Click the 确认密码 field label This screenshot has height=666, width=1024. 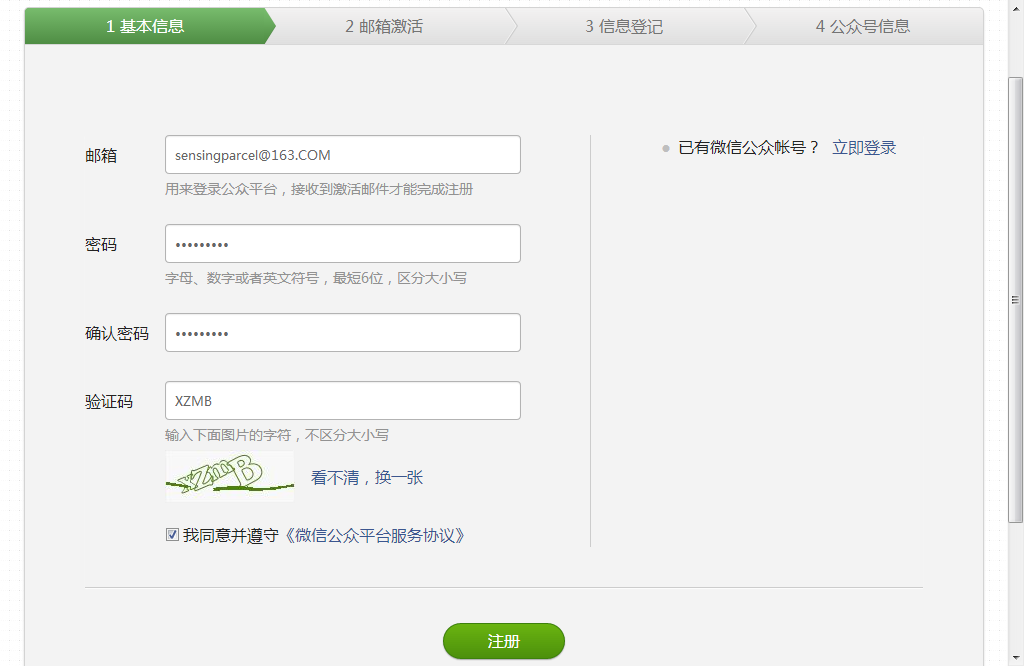[117, 334]
